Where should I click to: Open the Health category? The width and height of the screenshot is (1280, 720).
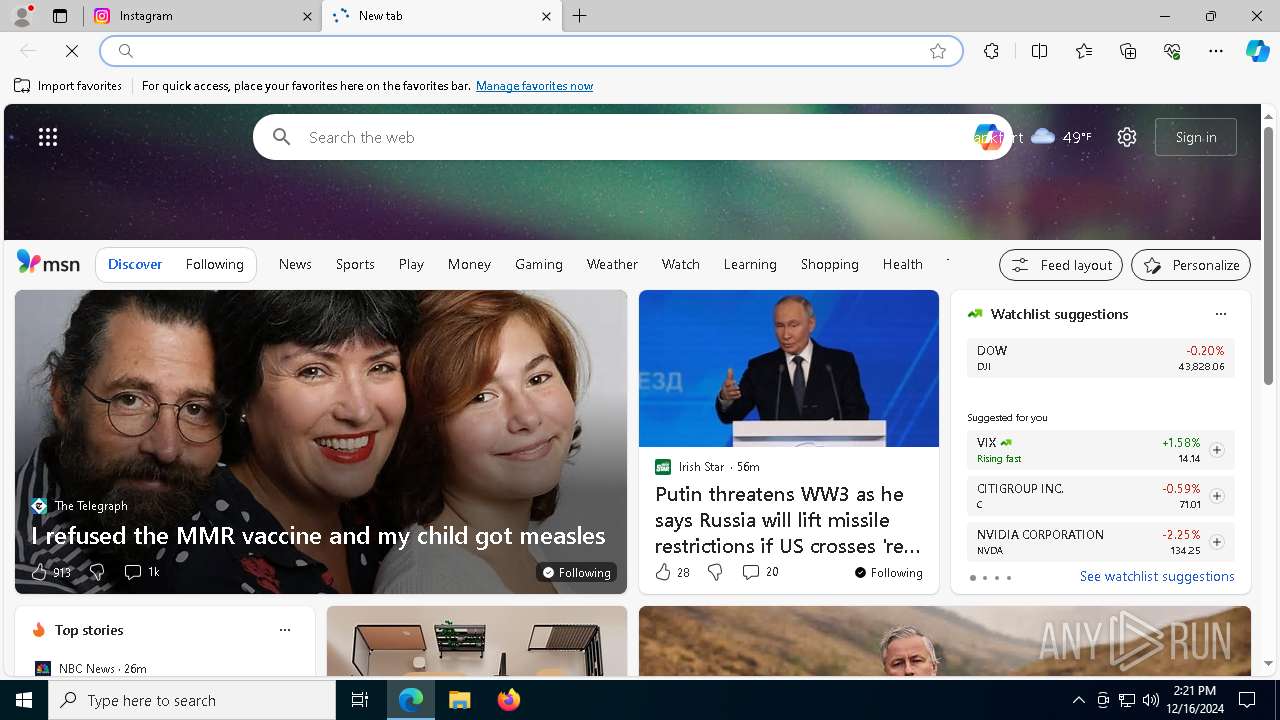(903, 264)
